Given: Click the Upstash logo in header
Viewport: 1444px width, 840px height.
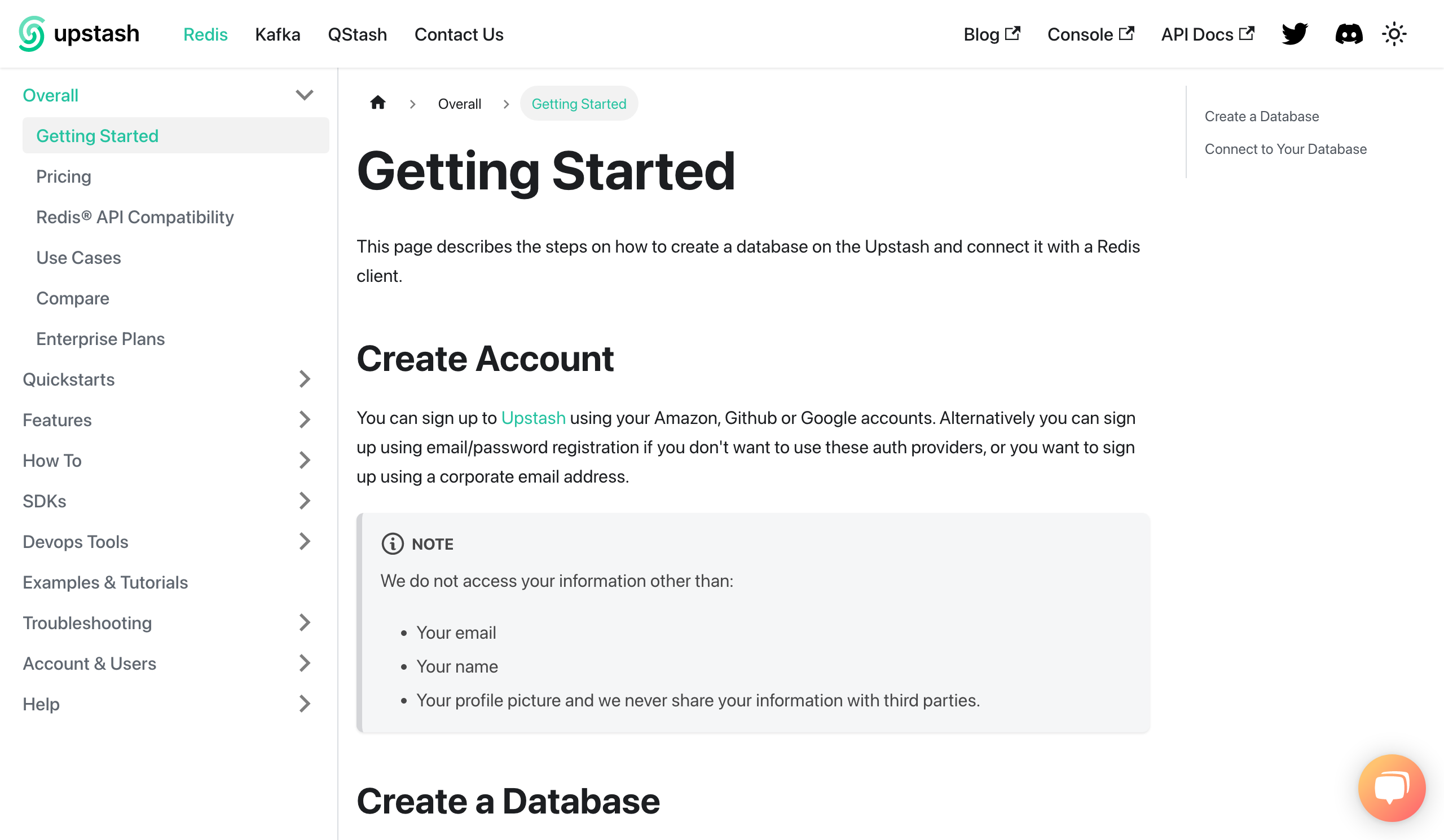Looking at the screenshot, I should click(79, 34).
